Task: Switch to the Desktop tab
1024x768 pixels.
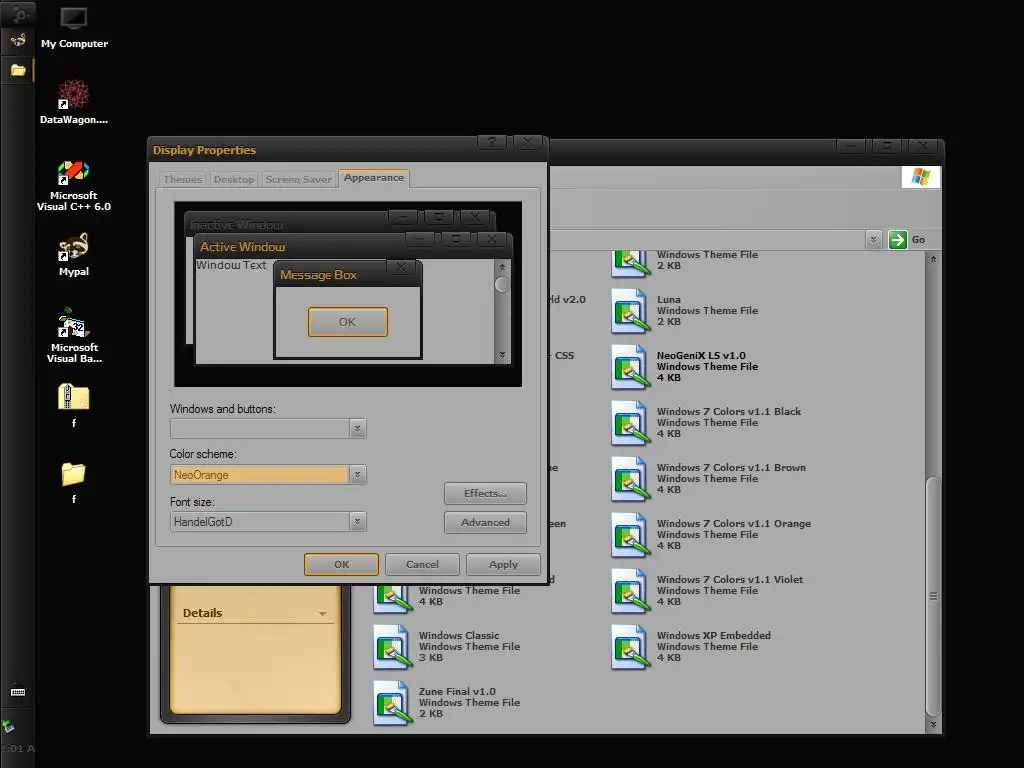Action: 234,180
